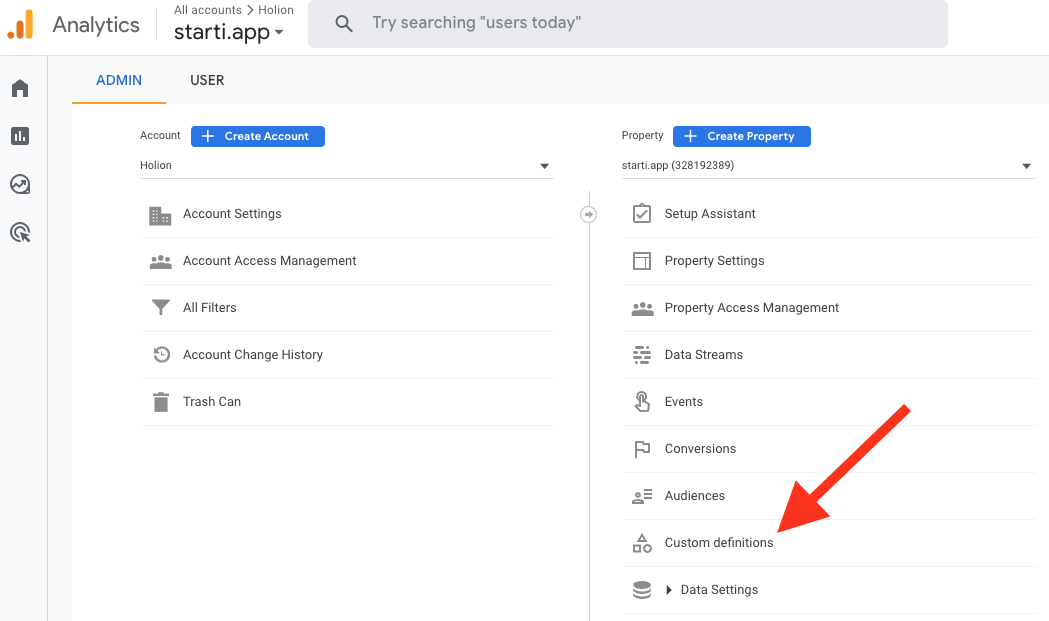Switch to the USER tab
This screenshot has width=1049, height=621.
pos(207,80)
